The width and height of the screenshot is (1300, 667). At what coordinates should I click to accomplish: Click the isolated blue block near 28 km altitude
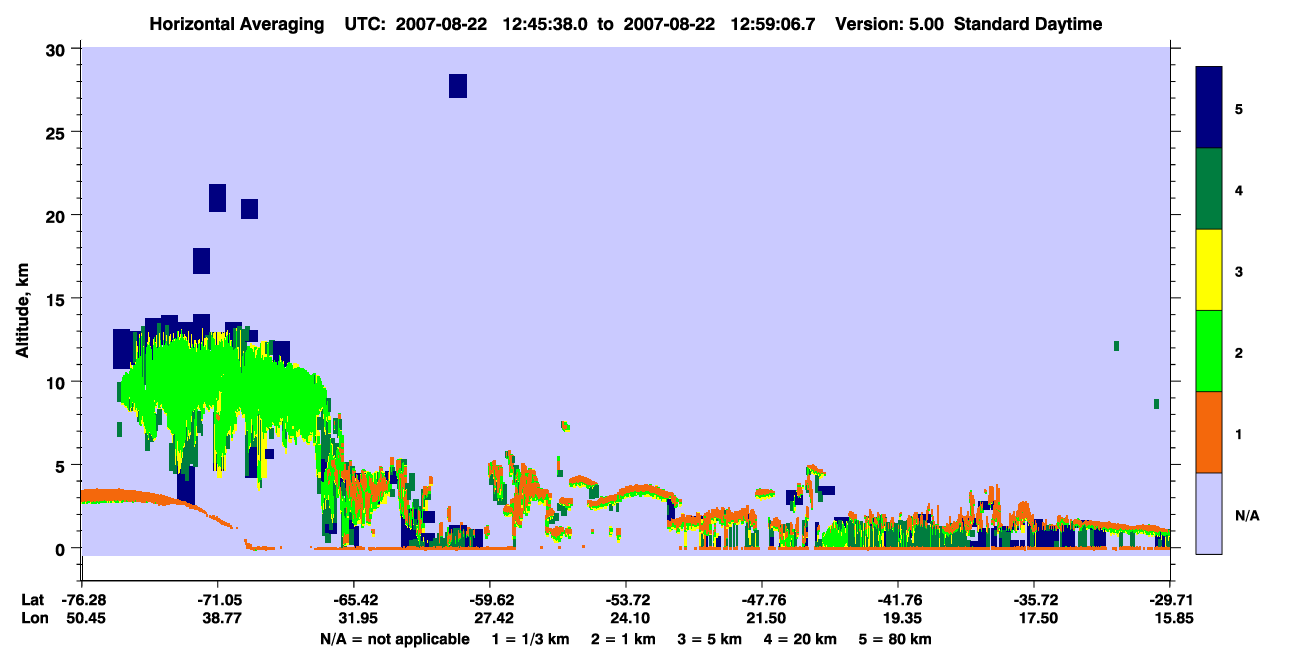click(x=458, y=86)
